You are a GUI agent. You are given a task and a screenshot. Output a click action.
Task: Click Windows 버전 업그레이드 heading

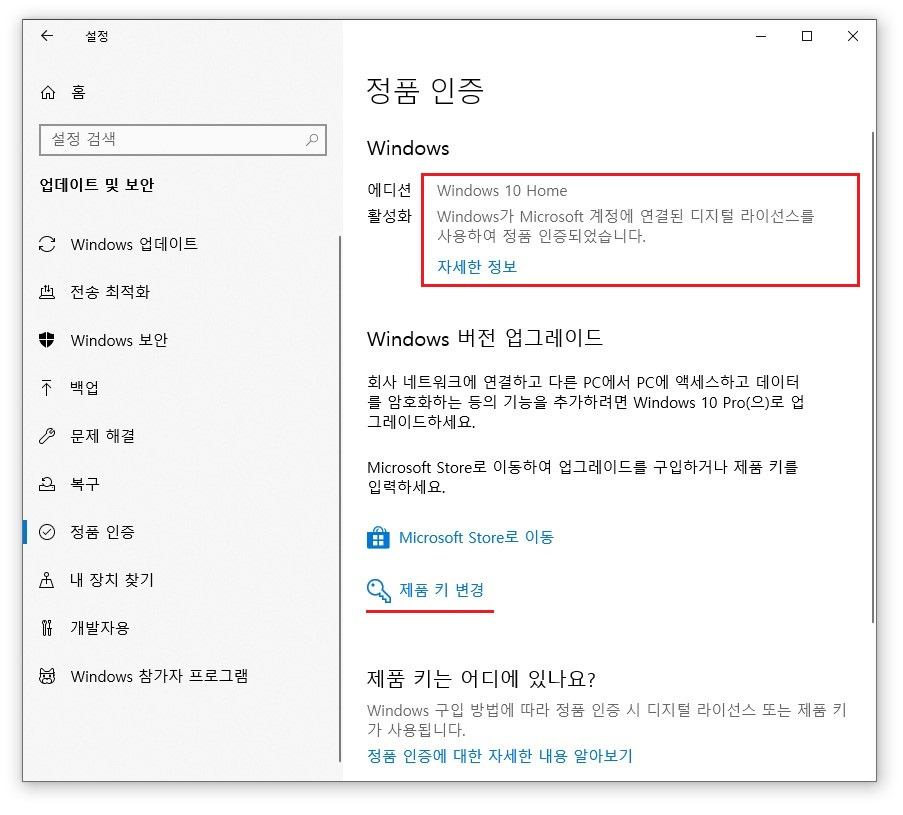pyautogui.click(x=485, y=338)
